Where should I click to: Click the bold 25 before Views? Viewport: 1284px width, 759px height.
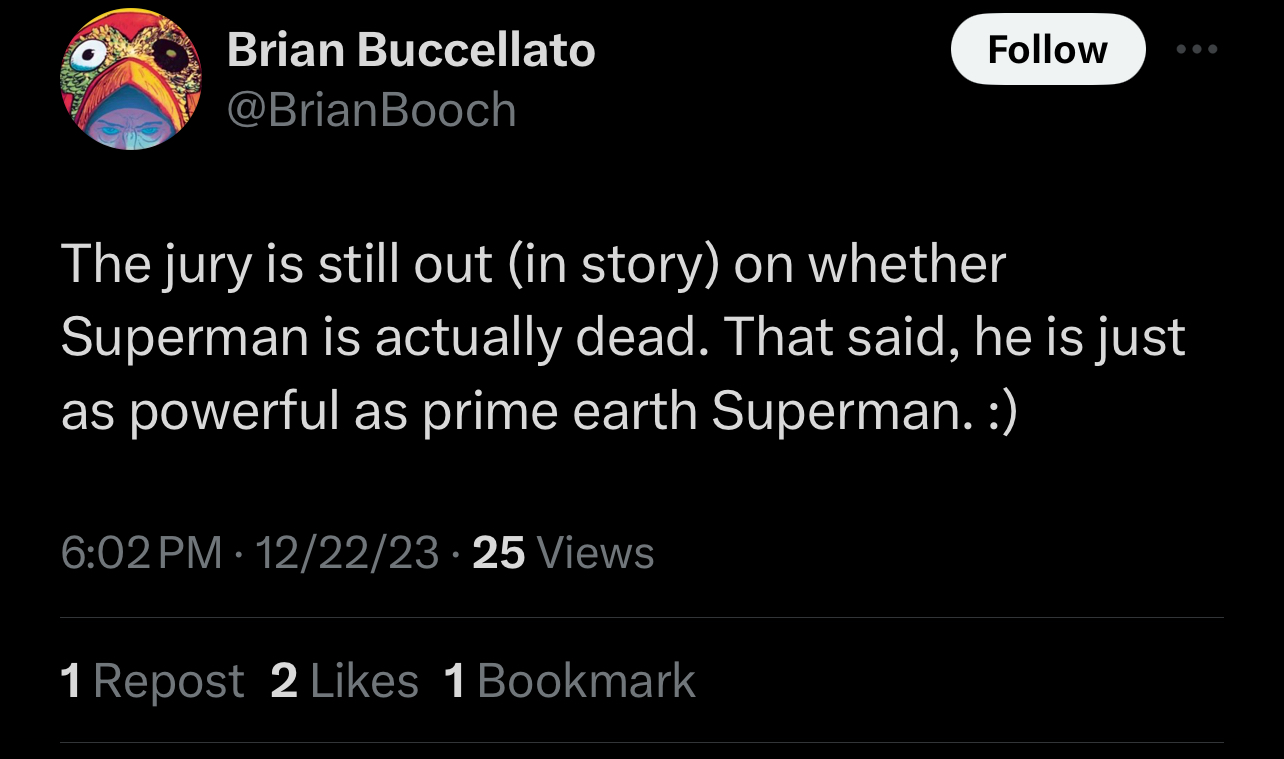(x=498, y=552)
